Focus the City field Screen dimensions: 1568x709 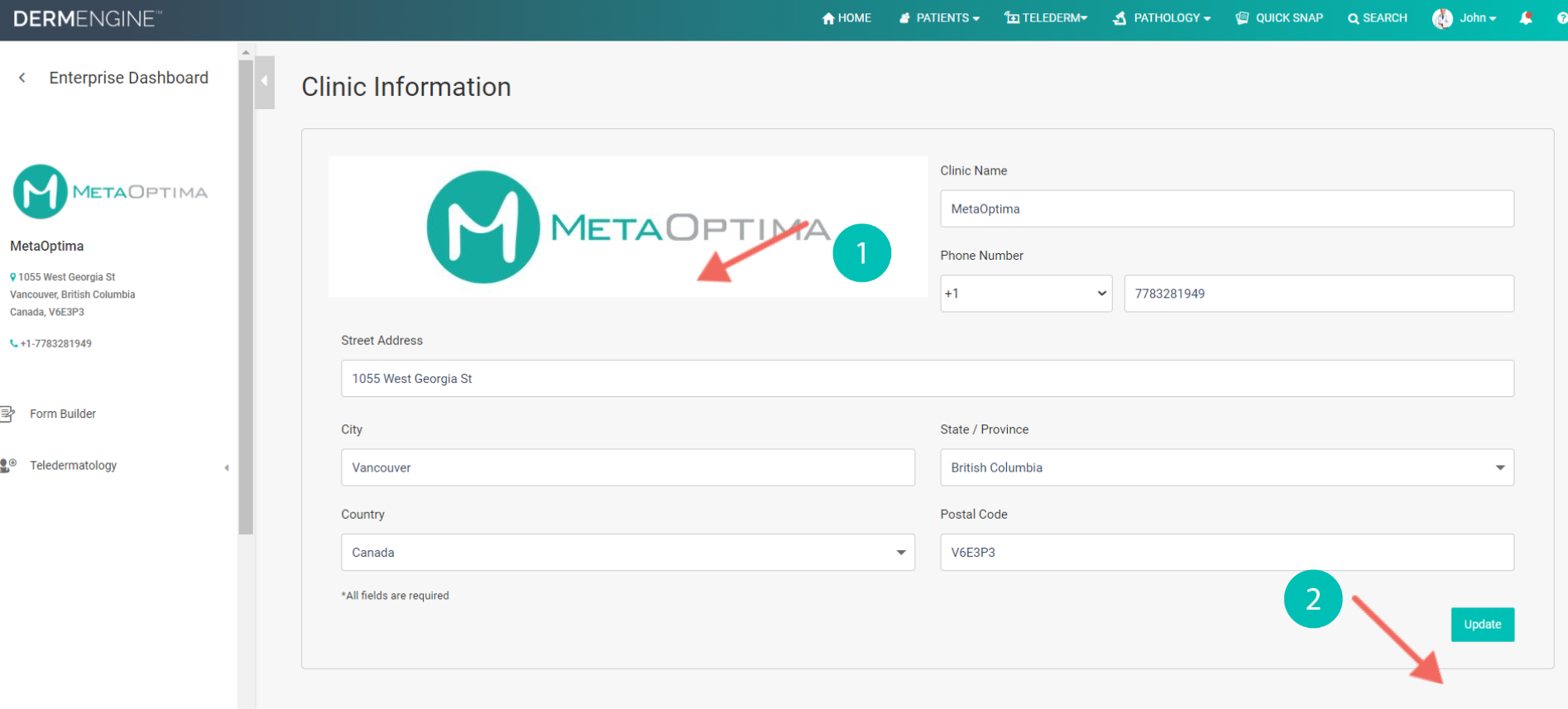(x=628, y=467)
